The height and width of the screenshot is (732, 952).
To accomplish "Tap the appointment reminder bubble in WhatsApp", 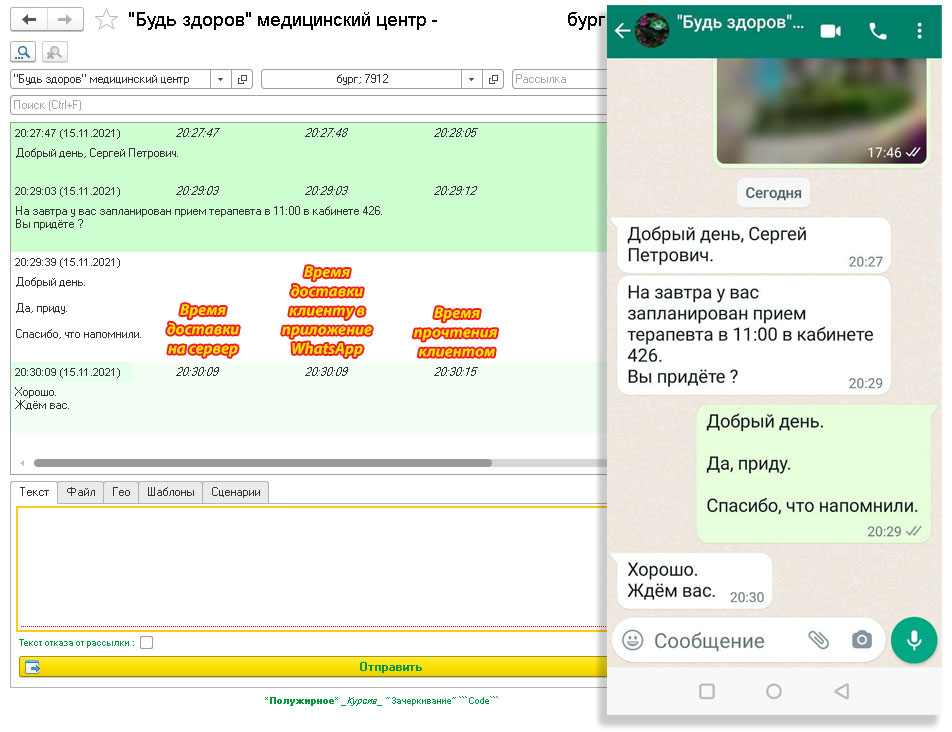I will coord(753,335).
